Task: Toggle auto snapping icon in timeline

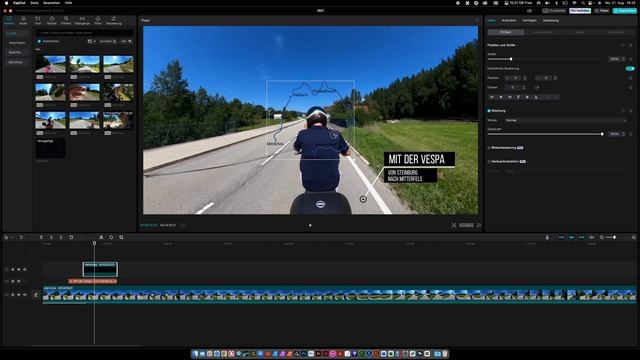Action: (571, 237)
